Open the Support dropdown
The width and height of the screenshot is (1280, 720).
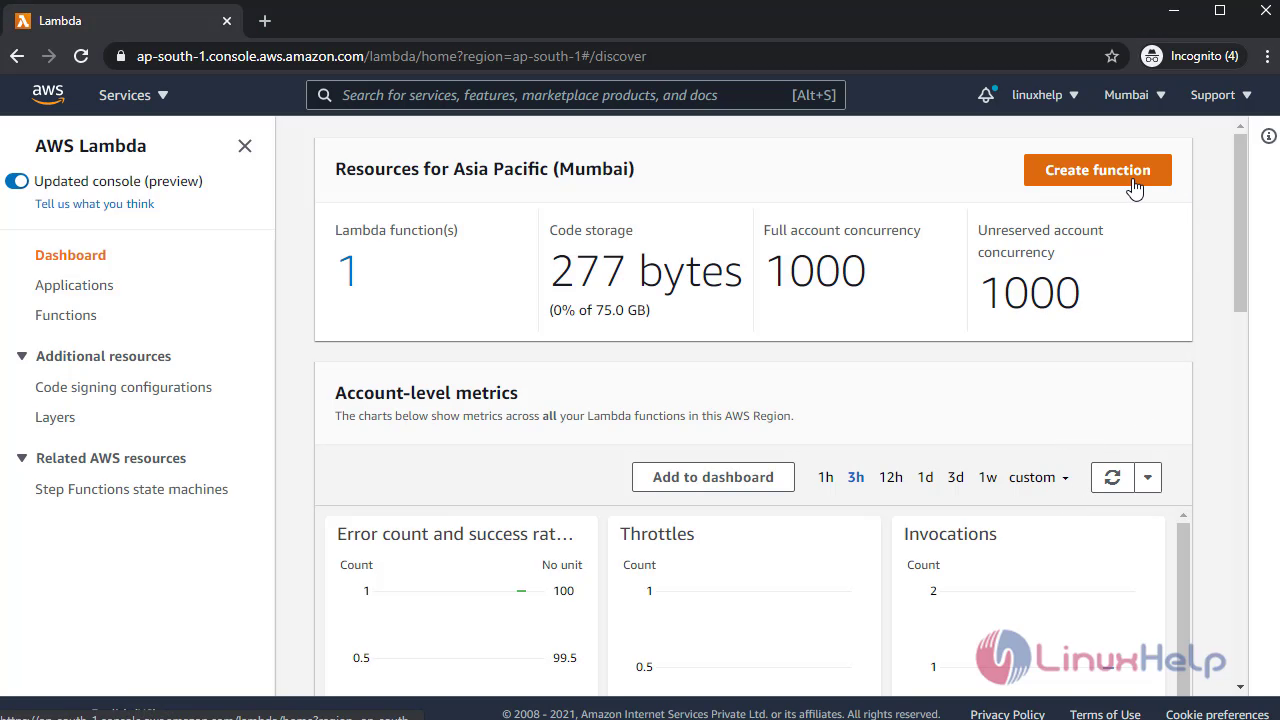(1221, 95)
